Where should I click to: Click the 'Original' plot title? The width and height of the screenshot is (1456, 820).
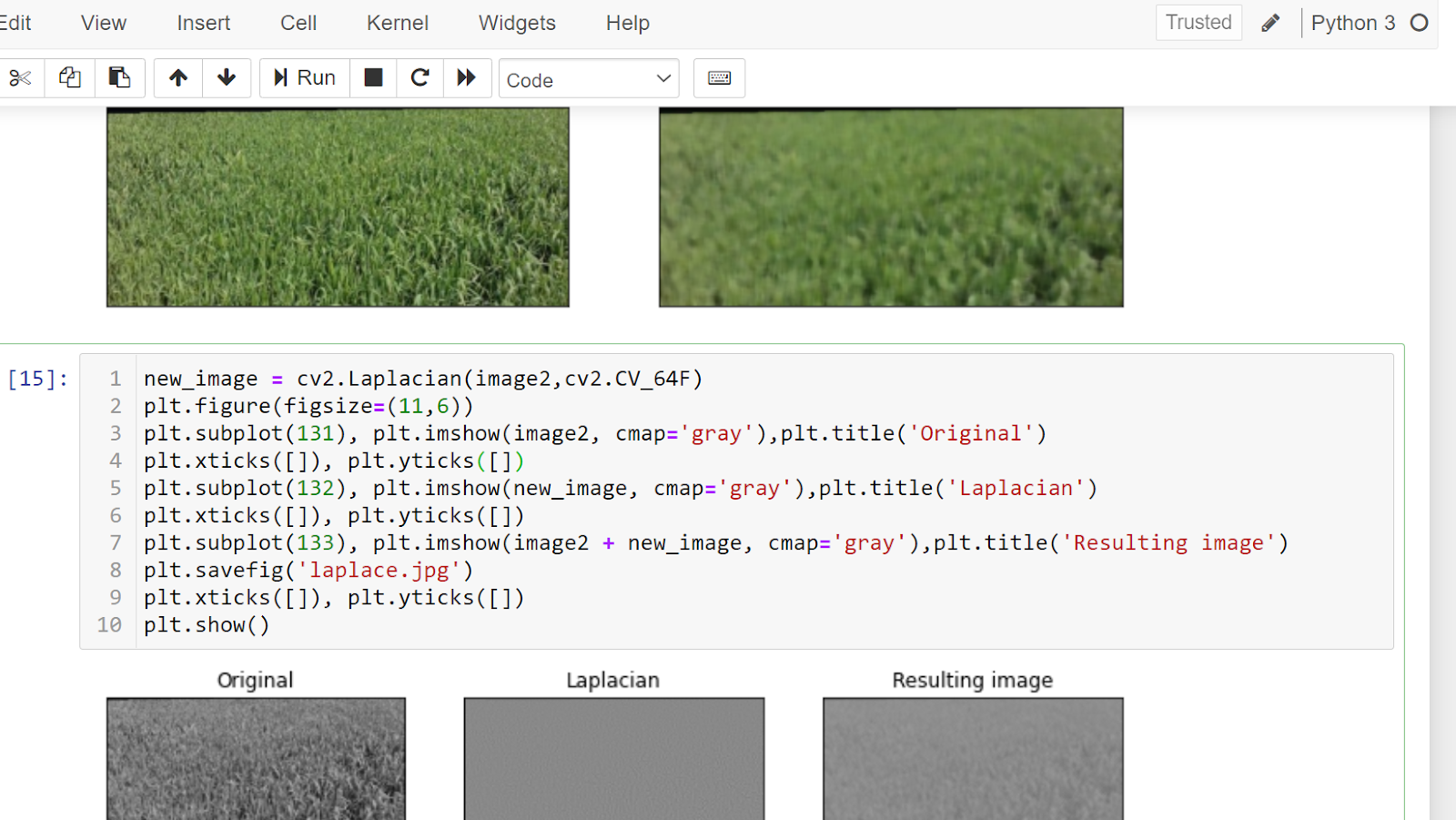click(x=255, y=680)
